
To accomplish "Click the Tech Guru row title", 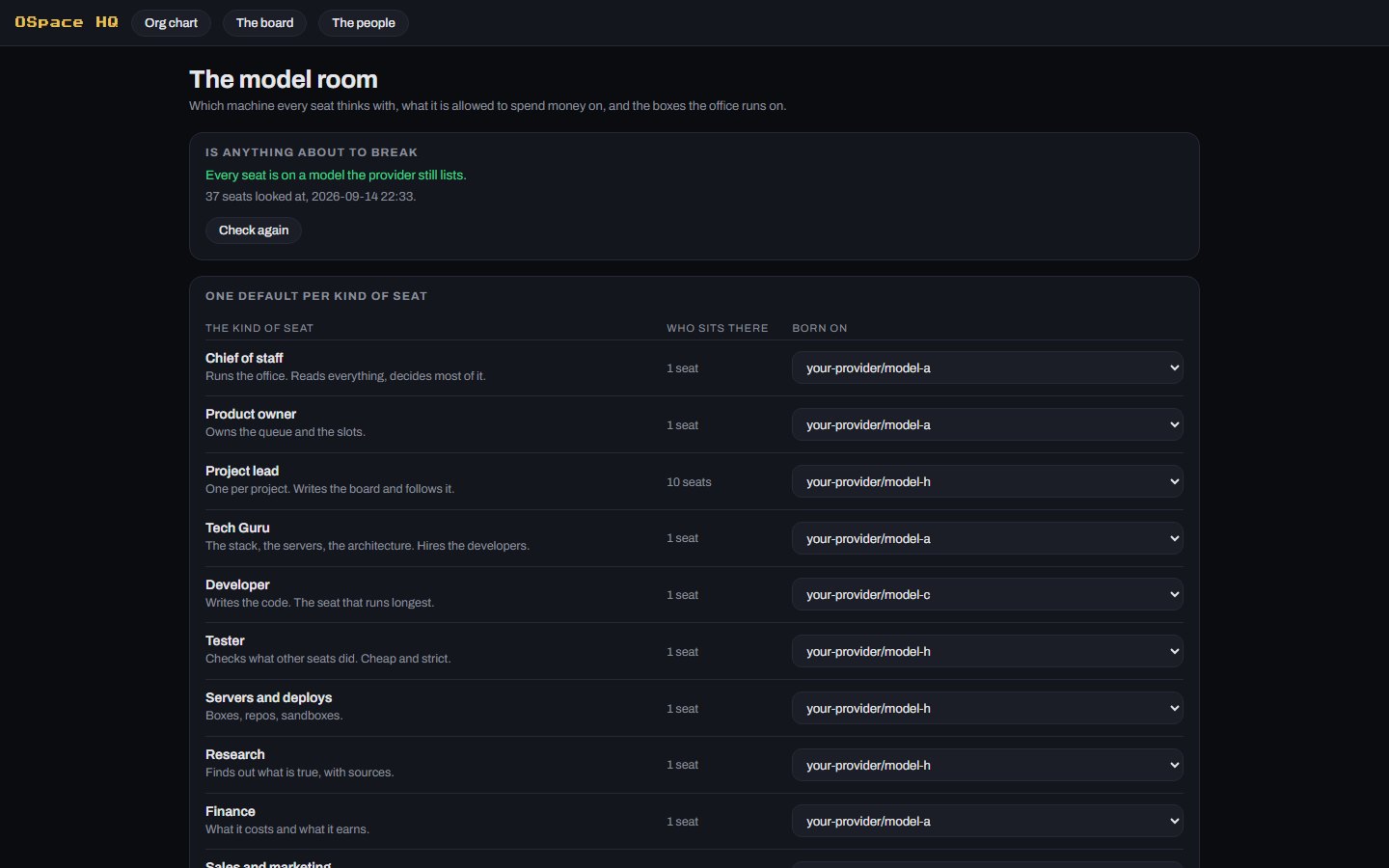I will pyautogui.click(x=237, y=529).
